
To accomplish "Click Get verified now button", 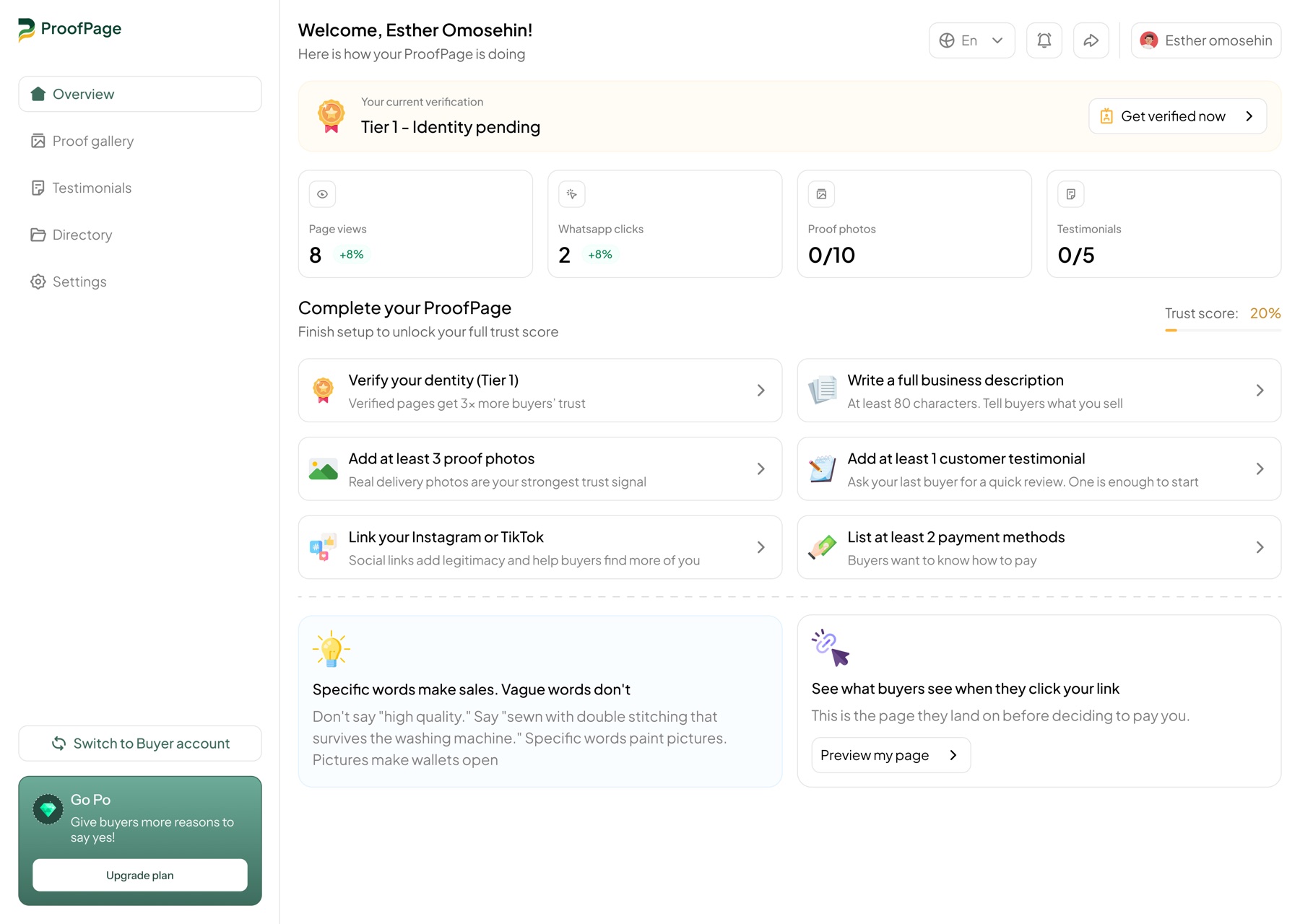I will point(1178,116).
